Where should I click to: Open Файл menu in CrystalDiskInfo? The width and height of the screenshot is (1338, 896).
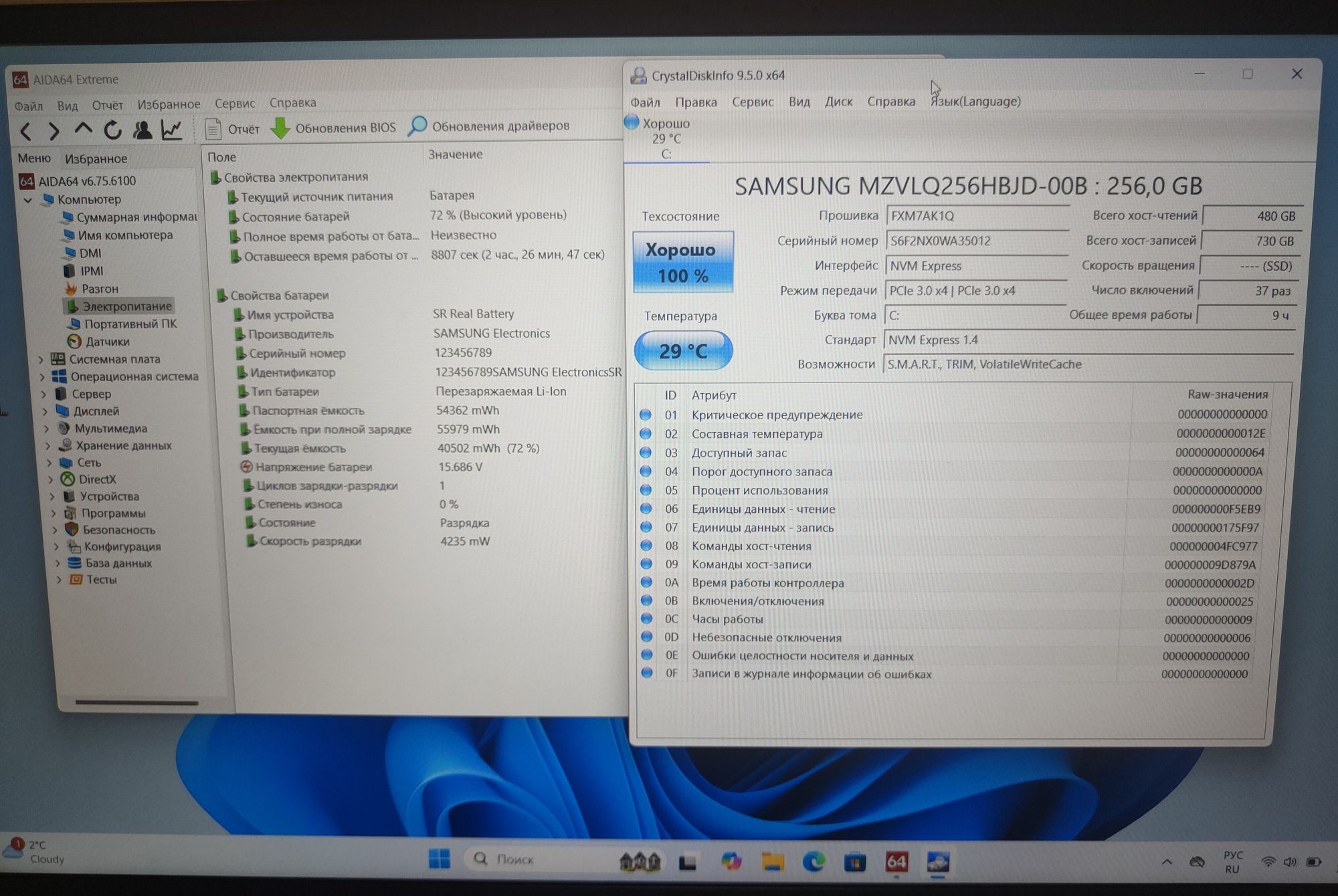645,102
